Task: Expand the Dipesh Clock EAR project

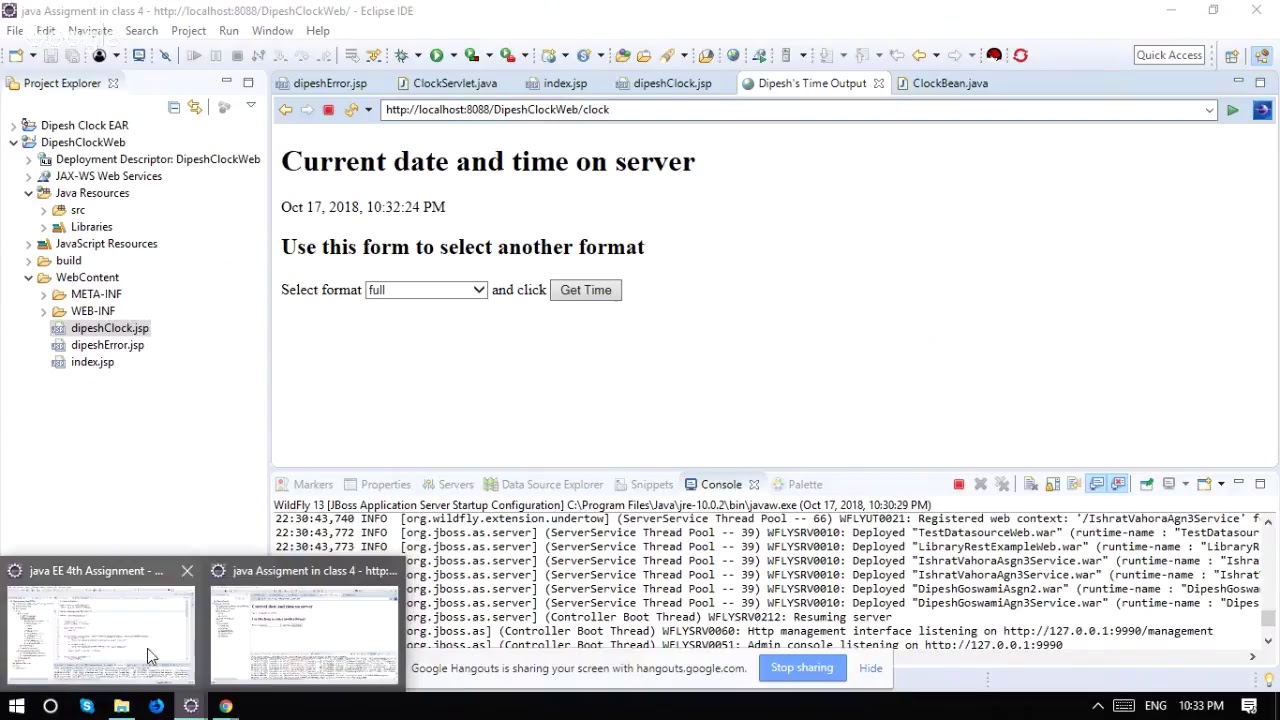Action: pos(13,126)
